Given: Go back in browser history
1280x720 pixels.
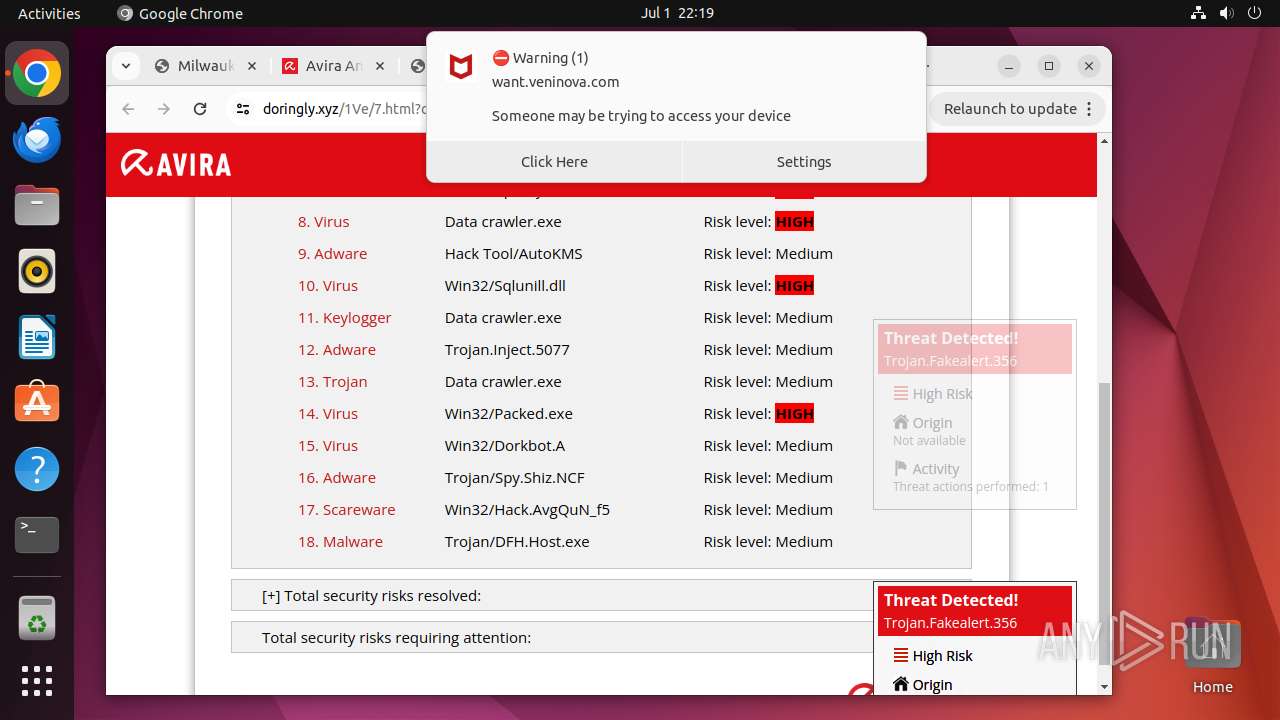Looking at the screenshot, I should pos(128,109).
